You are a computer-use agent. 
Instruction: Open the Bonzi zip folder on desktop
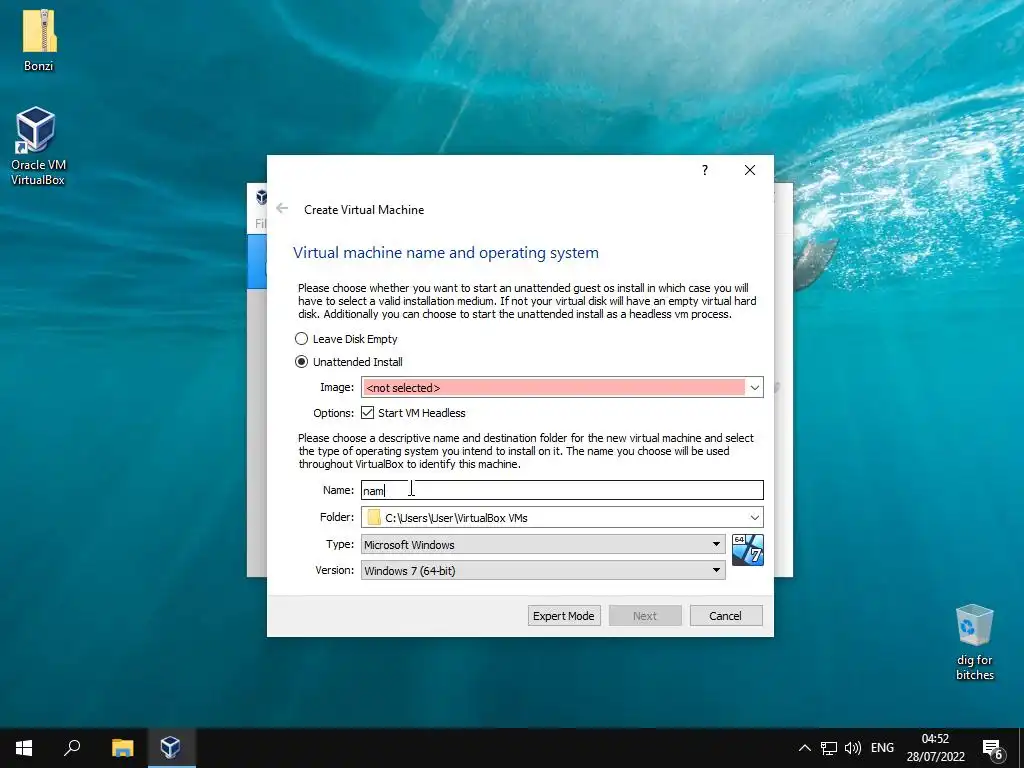(39, 39)
